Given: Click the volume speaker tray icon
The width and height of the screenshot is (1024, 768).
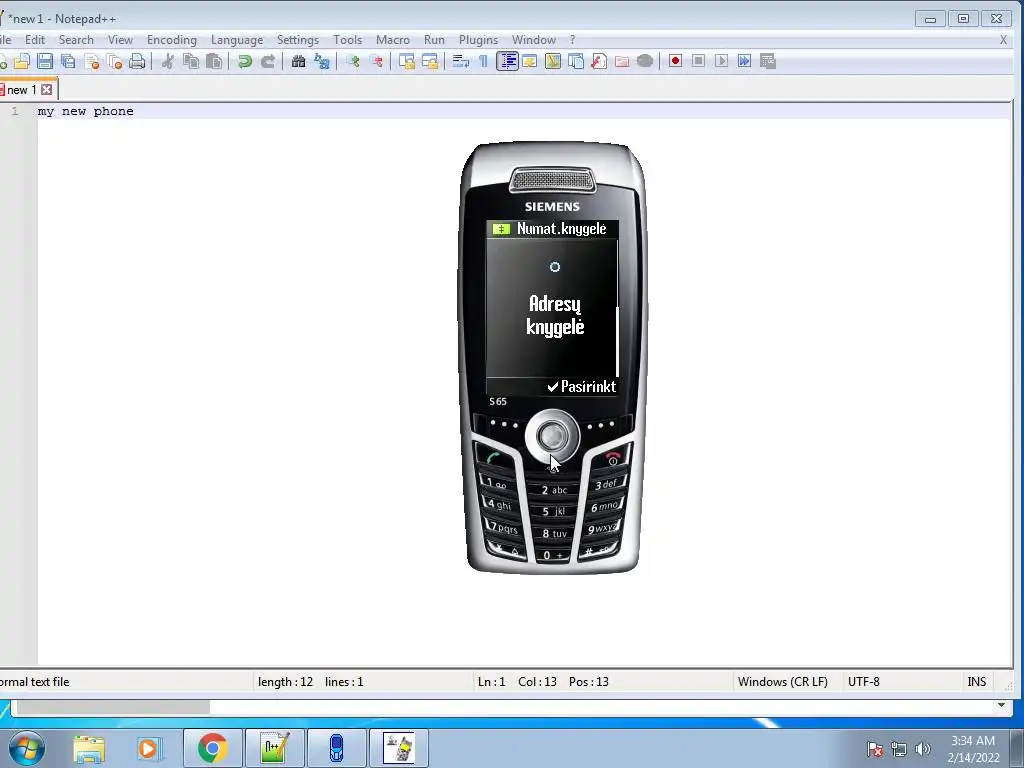Looking at the screenshot, I should pyautogui.click(x=923, y=749).
